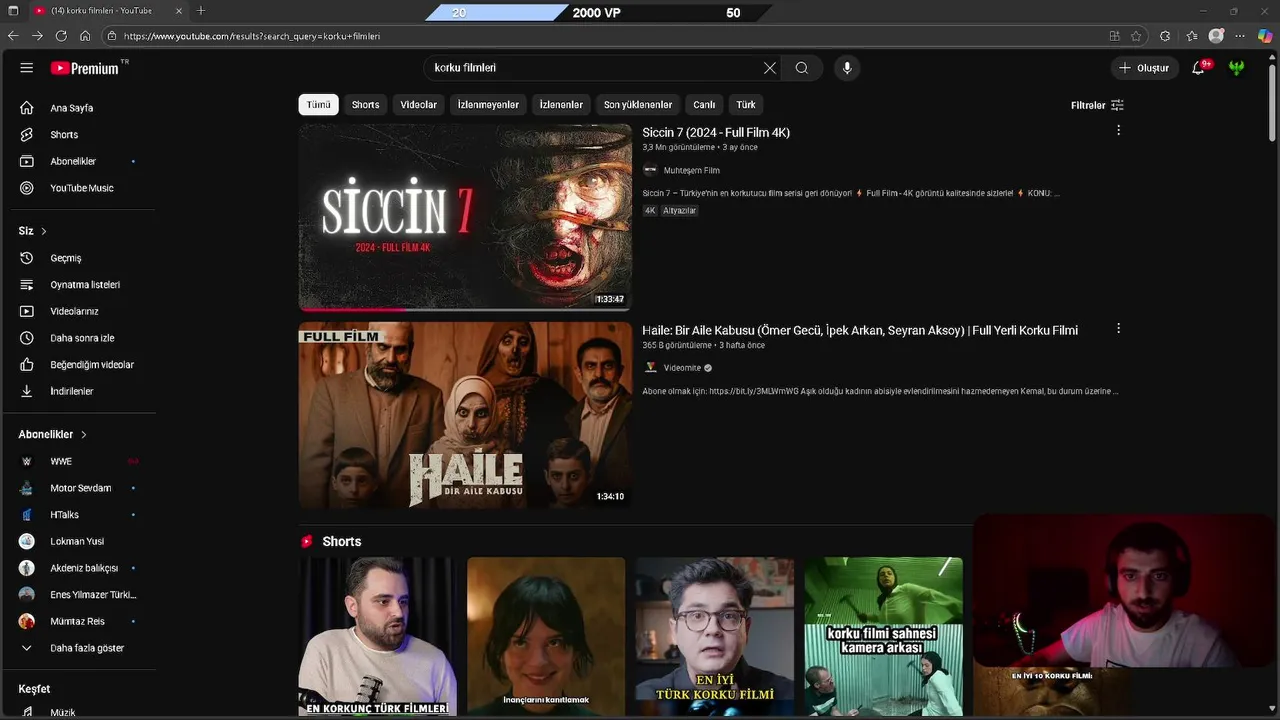Screen dimensions: 1280x720
Task: Play the Haile film thumbnail
Action: click(x=465, y=415)
